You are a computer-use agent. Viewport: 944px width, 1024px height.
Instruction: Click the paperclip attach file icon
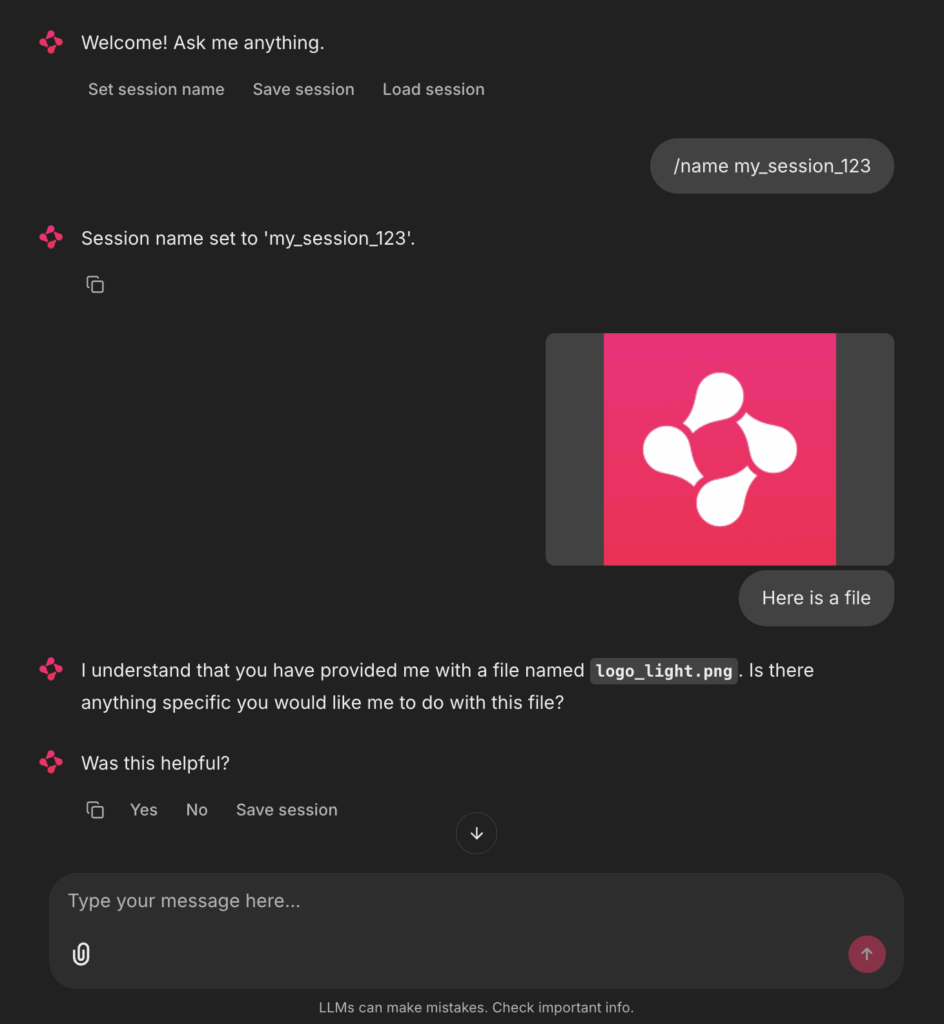pos(81,954)
